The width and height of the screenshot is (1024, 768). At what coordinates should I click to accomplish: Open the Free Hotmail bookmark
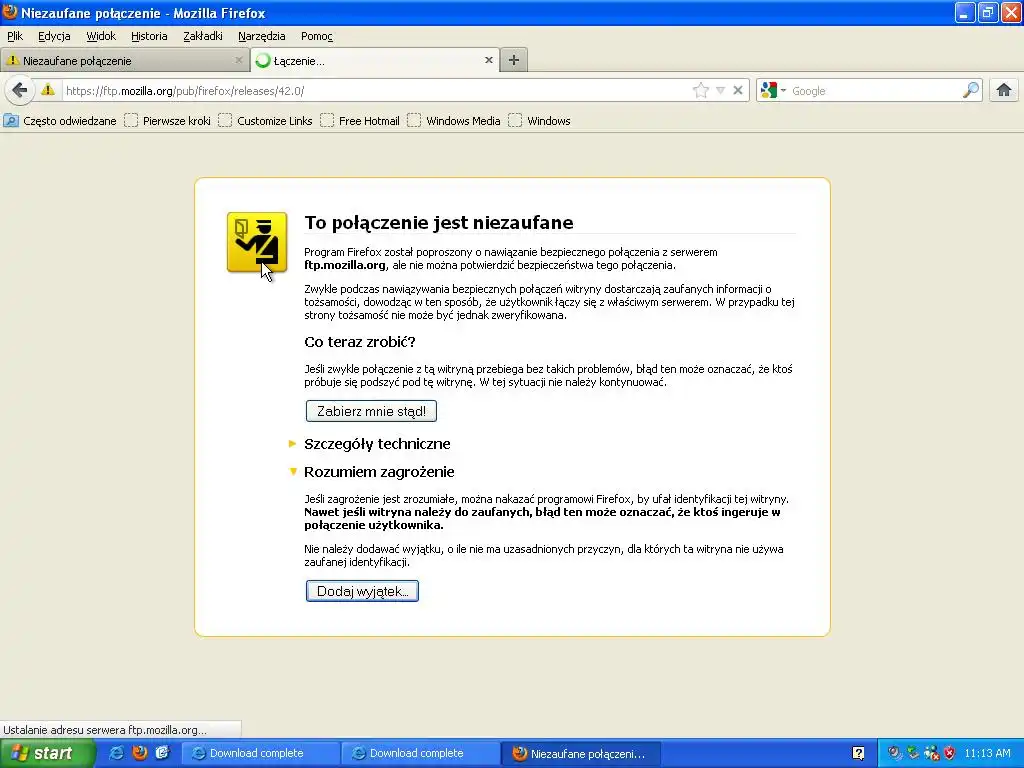pyautogui.click(x=360, y=121)
